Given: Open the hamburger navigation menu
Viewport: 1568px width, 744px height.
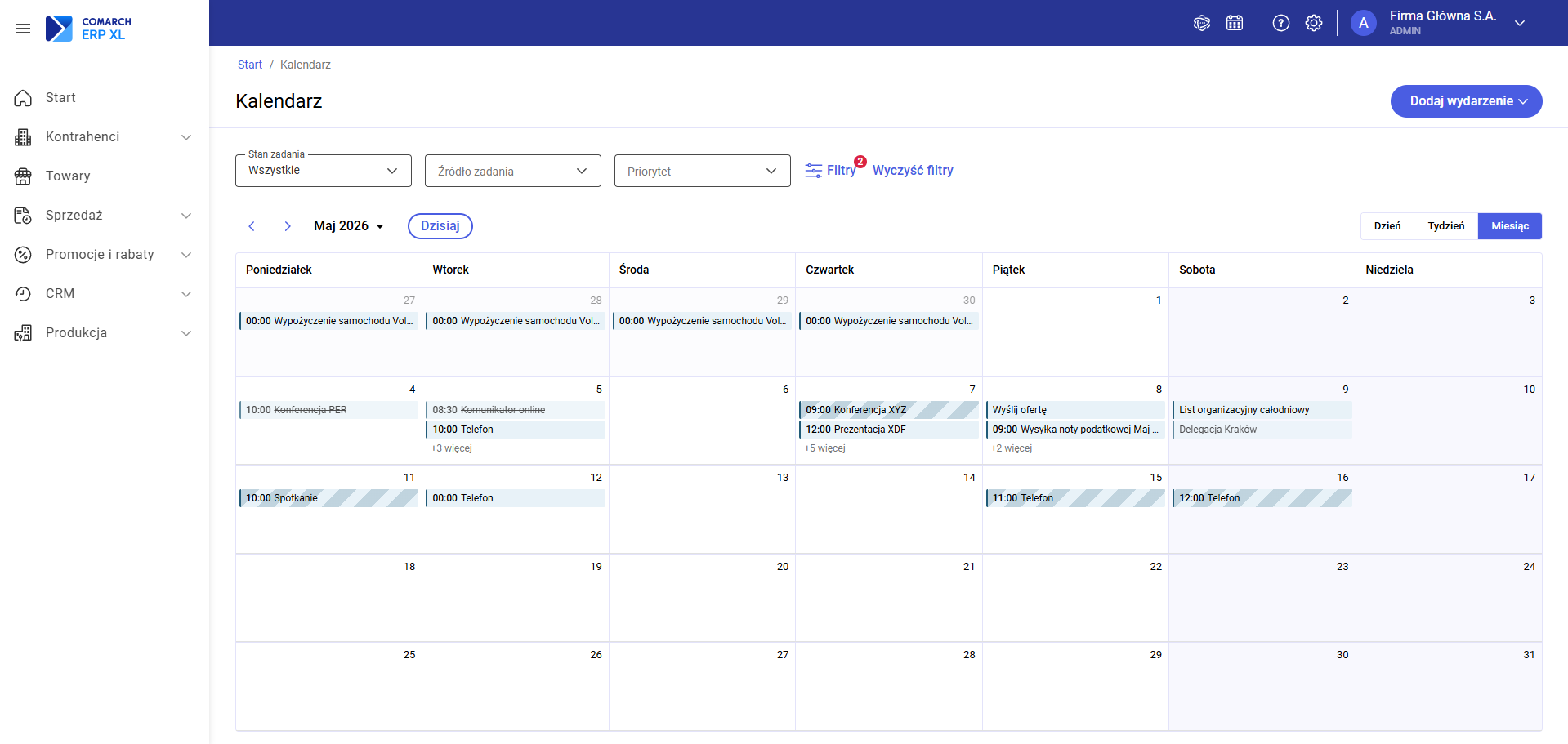Looking at the screenshot, I should (x=23, y=29).
